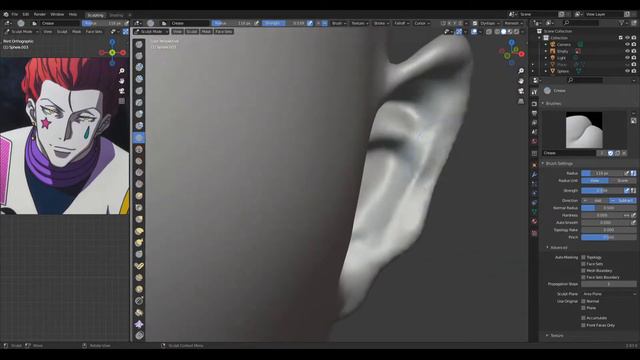Viewport: 640px width, 360px height.
Task: Hide the Camera object with eye icon
Action: [627, 44]
